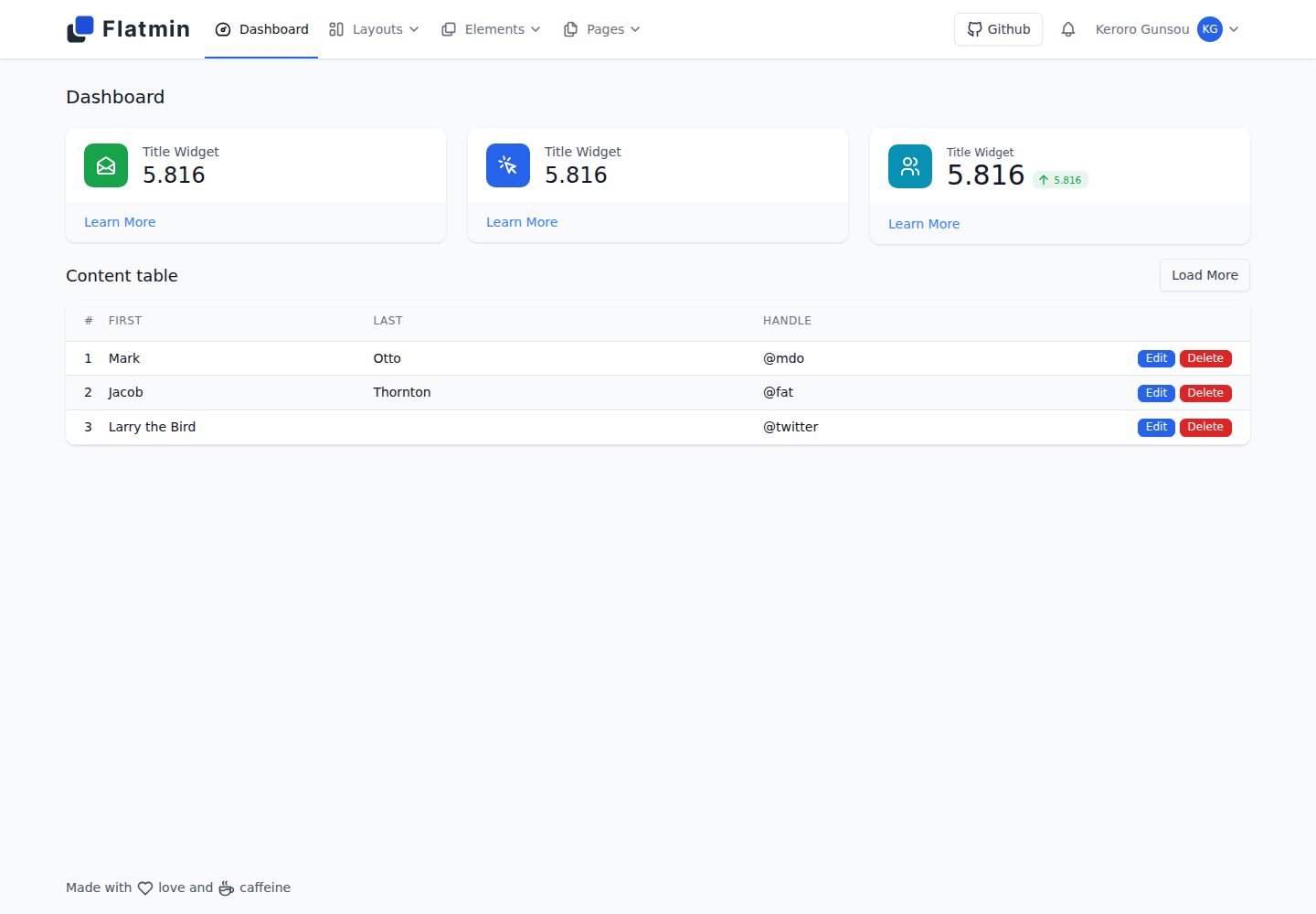Image resolution: width=1316 pixels, height=914 pixels.
Task: Click the Jacob first name cell
Action: 126,392
